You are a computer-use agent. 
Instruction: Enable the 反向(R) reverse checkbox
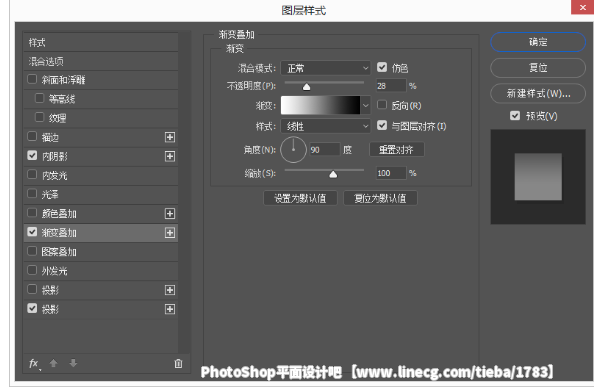click(x=382, y=105)
